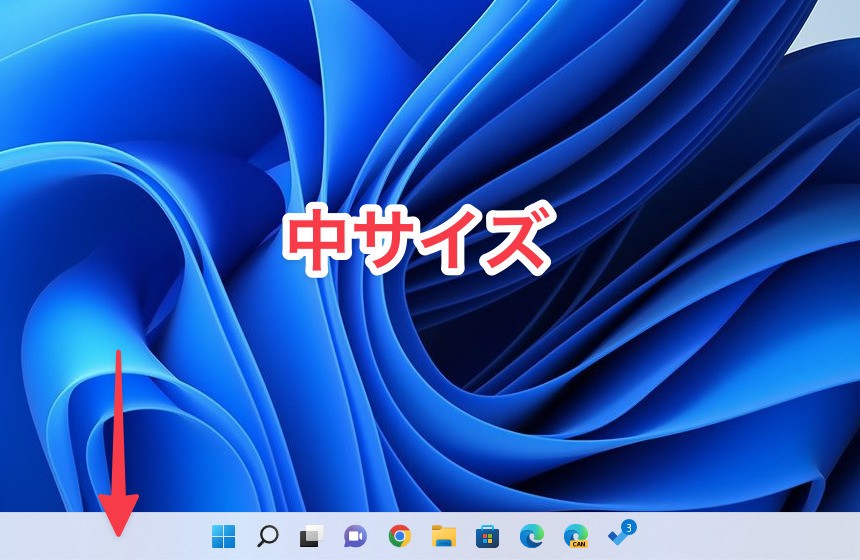Click the notification badge showing 3

(628, 526)
